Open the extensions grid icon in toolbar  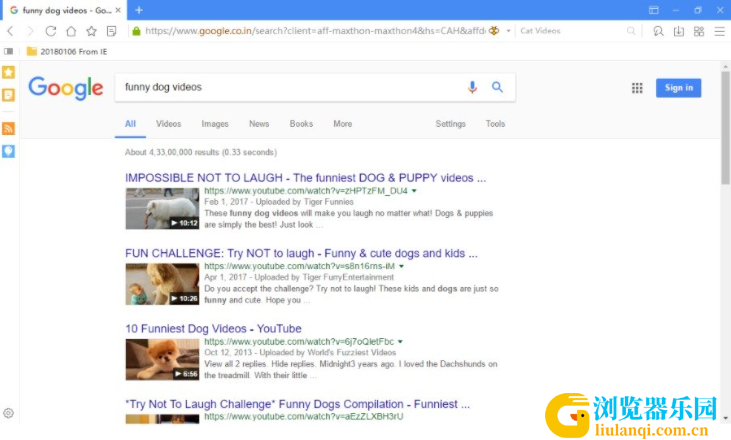[699, 31]
